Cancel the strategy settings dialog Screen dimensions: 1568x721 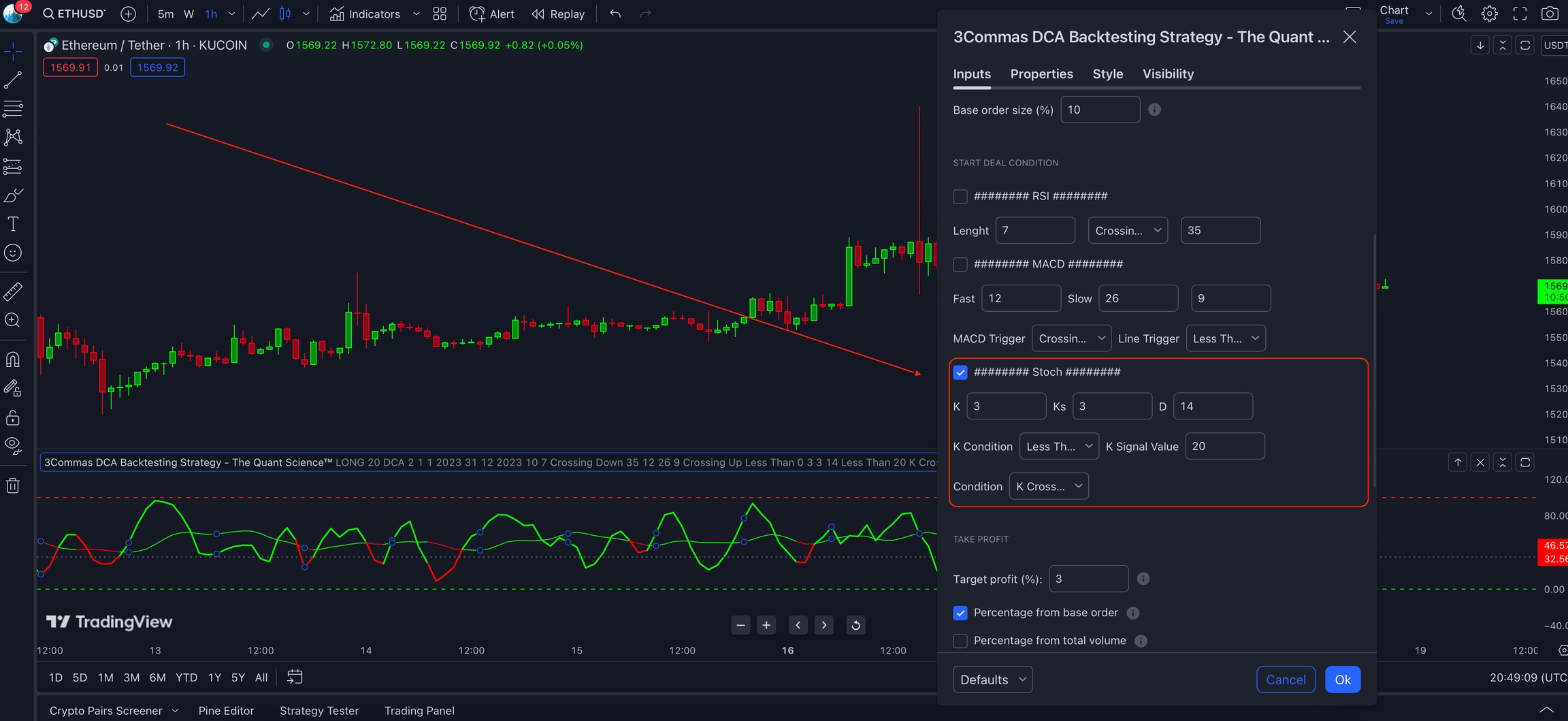coord(1285,679)
